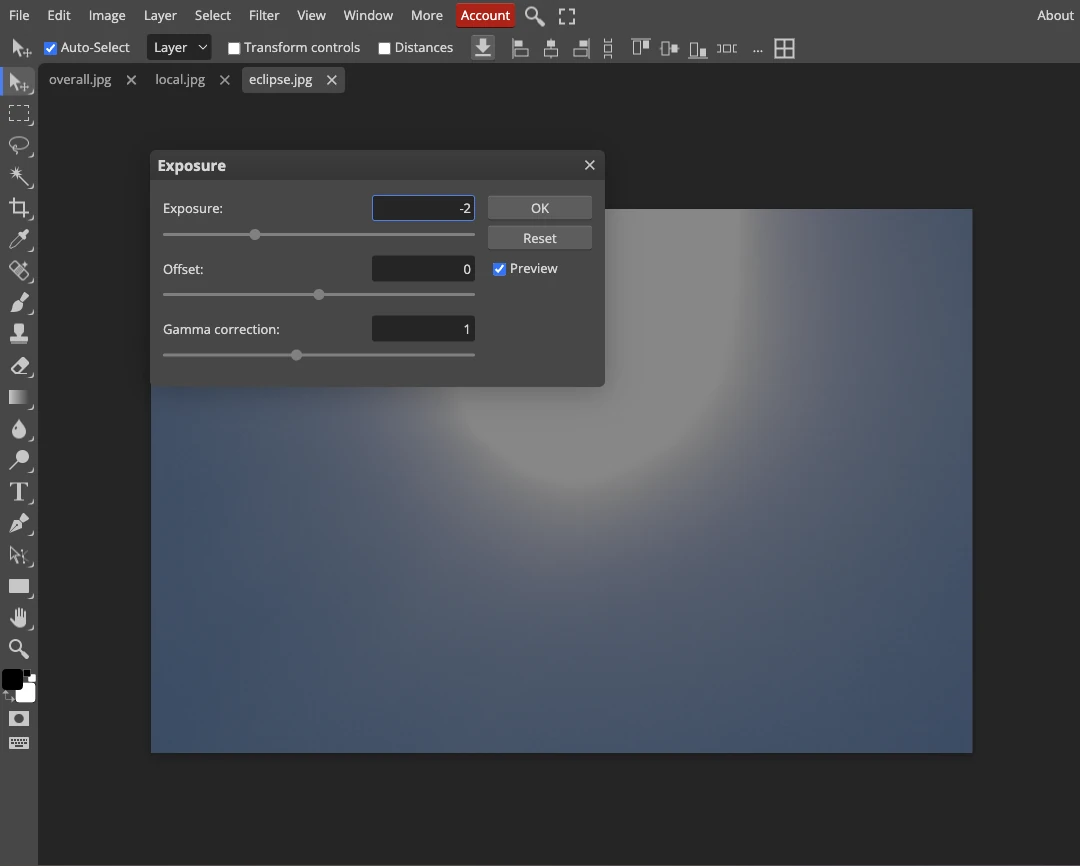Image resolution: width=1080 pixels, height=866 pixels.
Task: Select the Dodge tool
Action: [x=19, y=460]
